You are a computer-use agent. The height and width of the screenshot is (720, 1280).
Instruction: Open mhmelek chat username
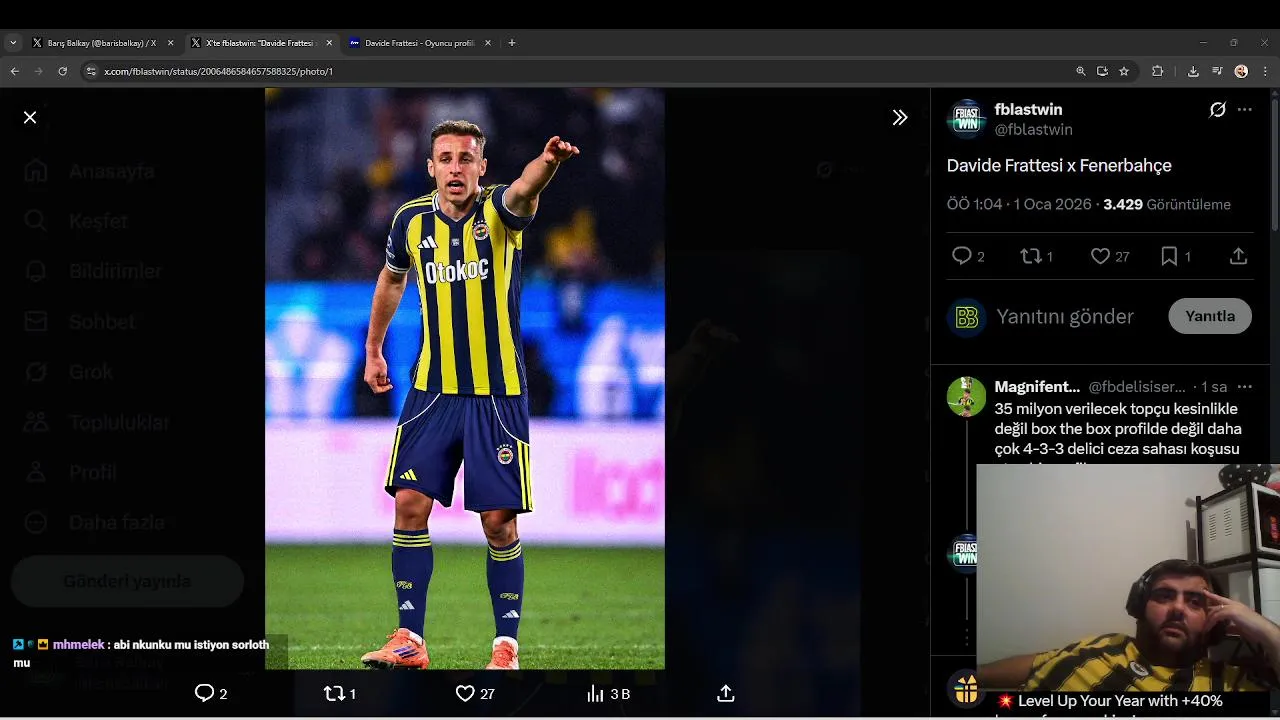78,645
